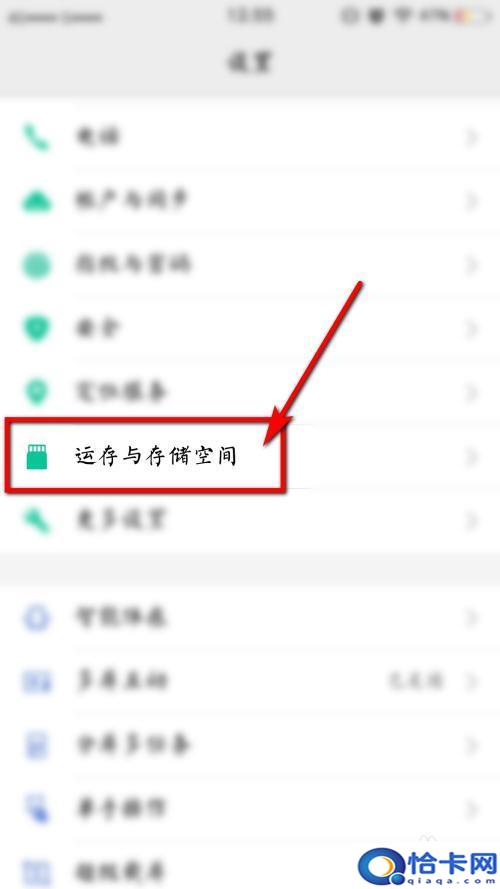Tap the blue hand-pointer one-handed icon
Image resolution: width=500 pixels, height=889 pixels.
(36, 807)
